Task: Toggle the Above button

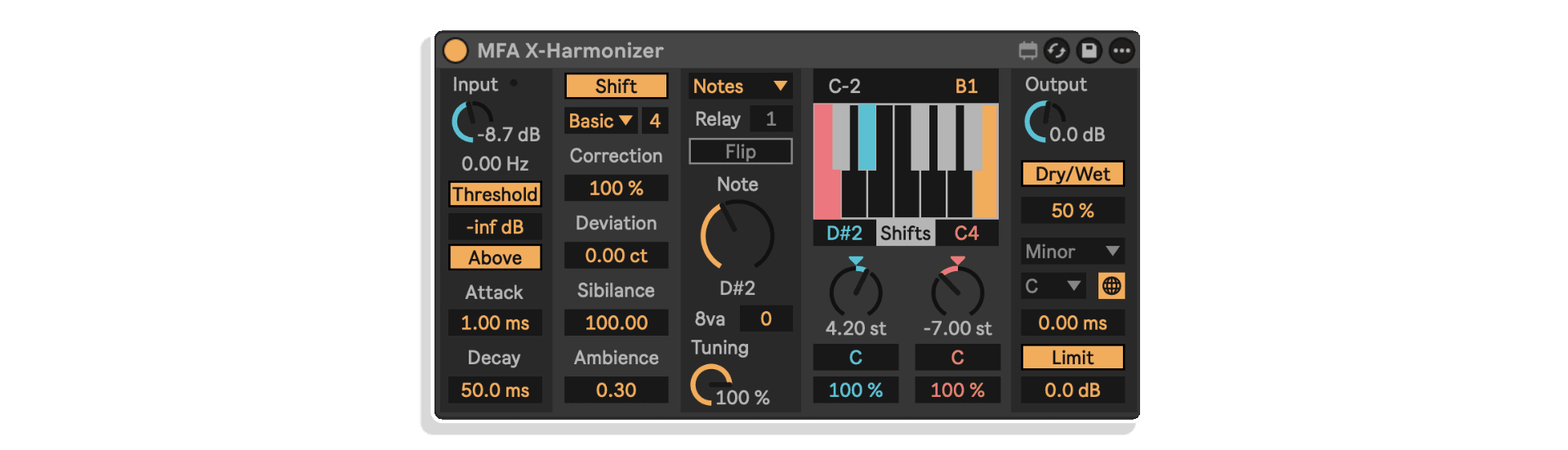Action: click(x=495, y=257)
